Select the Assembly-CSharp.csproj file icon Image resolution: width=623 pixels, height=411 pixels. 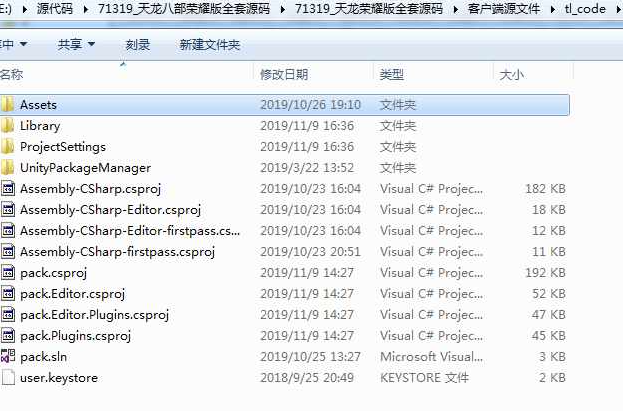(8, 189)
